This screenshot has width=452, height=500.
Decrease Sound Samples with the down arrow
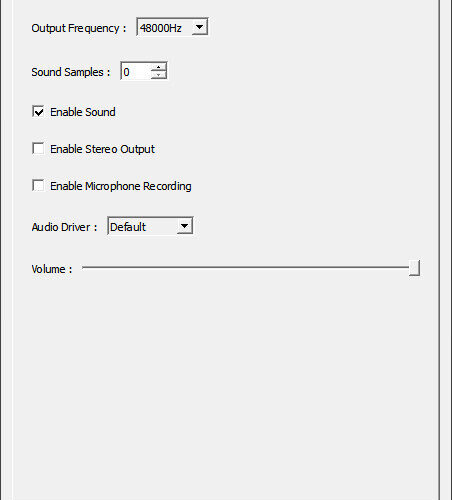click(158, 75)
